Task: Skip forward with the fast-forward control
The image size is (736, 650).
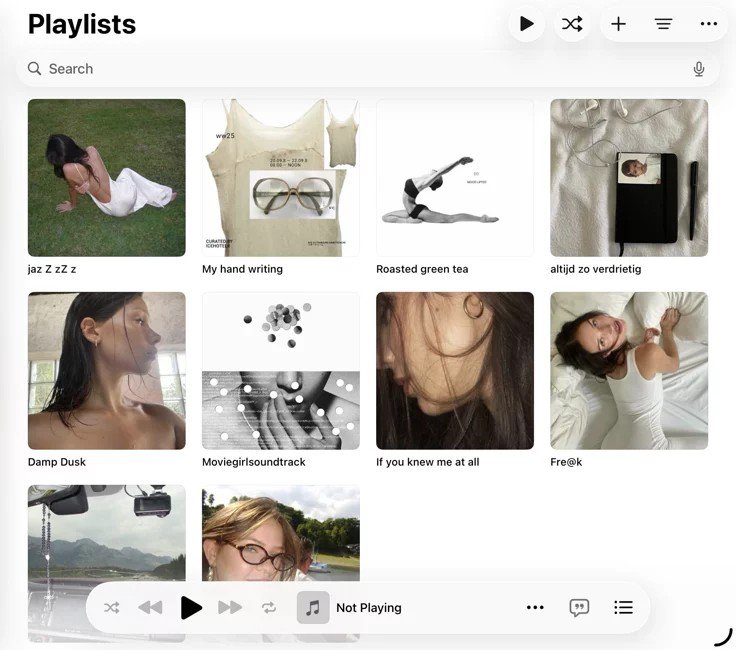Action: pyautogui.click(x=230, y=608)
